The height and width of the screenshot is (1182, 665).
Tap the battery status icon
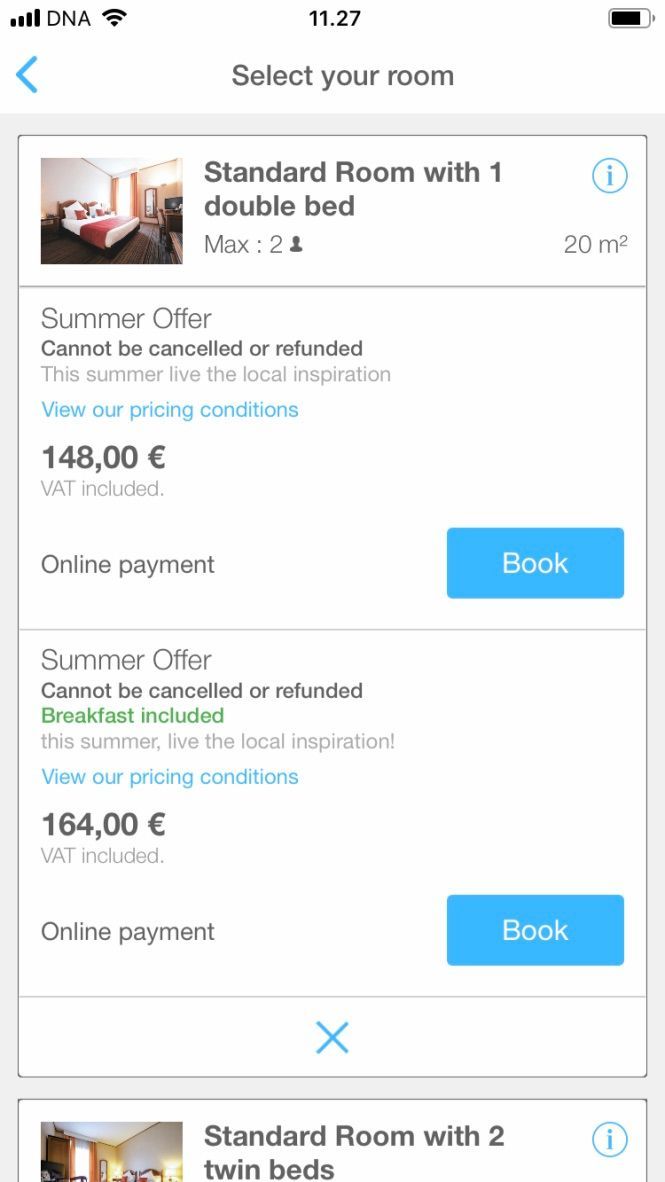click(631, 18)
